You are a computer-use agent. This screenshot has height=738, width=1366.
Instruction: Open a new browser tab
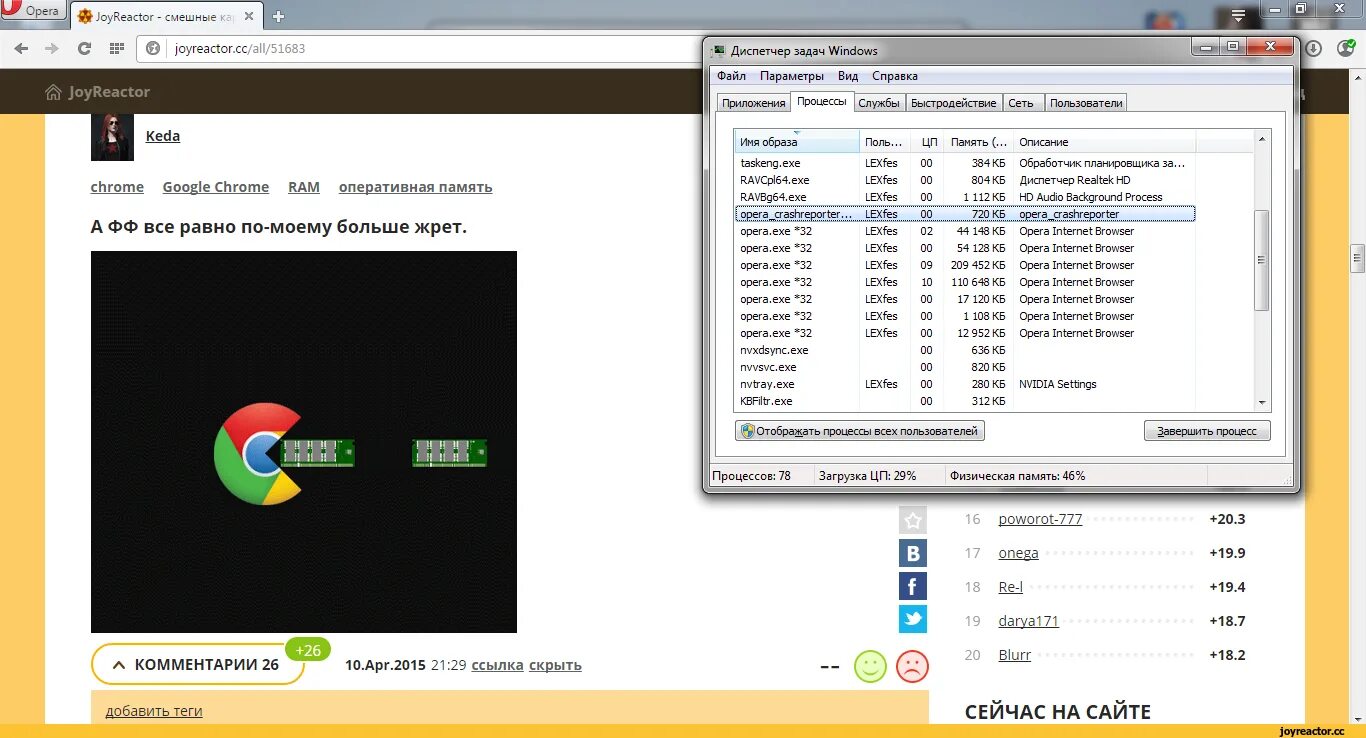pyautogui.click(x=278, y=16)
